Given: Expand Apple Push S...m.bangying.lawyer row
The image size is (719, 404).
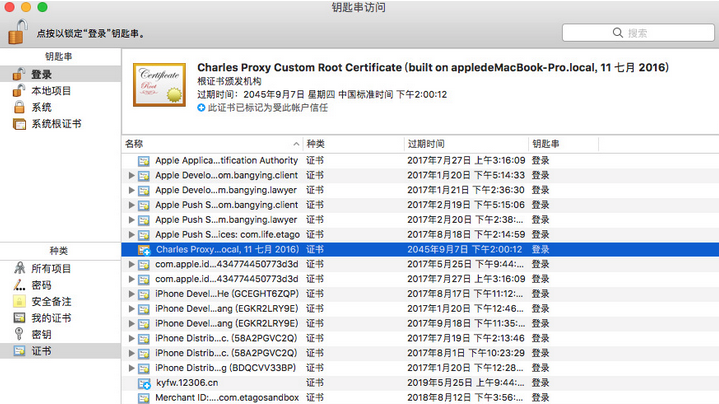Looking at the screenshot, I should point(131,220).
